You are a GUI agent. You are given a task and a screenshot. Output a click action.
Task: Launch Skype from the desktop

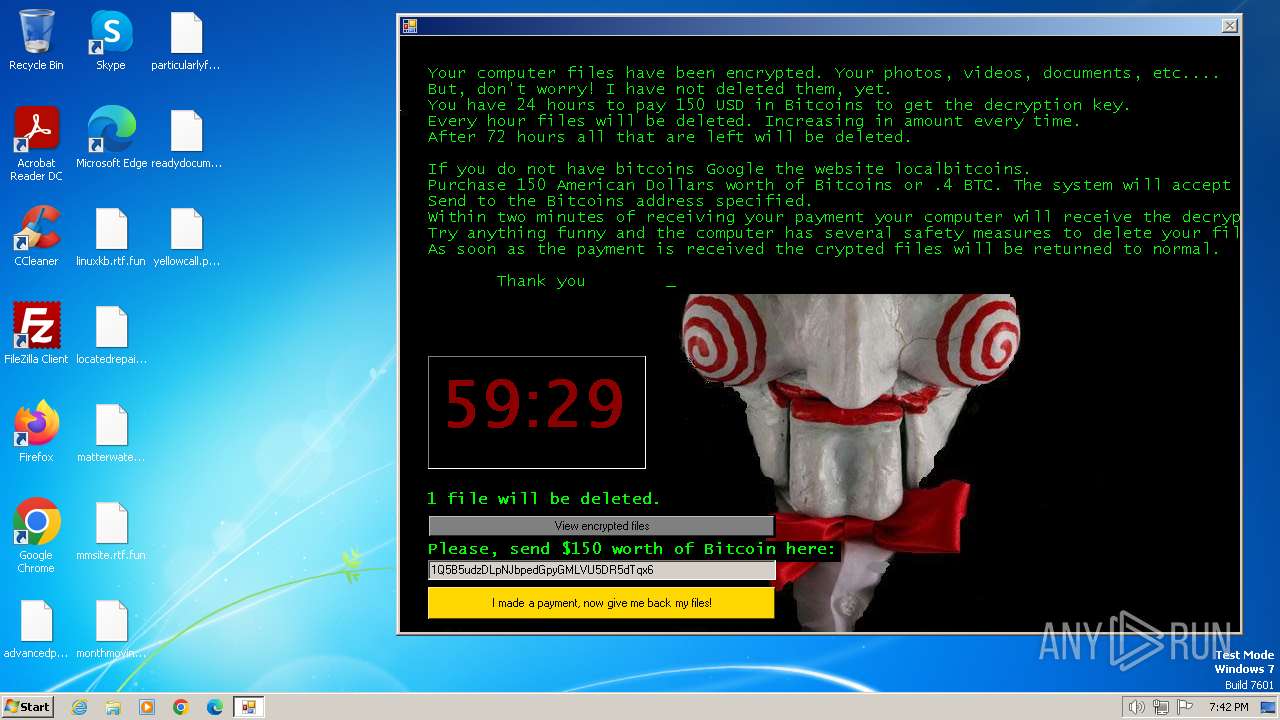[111, 41]
